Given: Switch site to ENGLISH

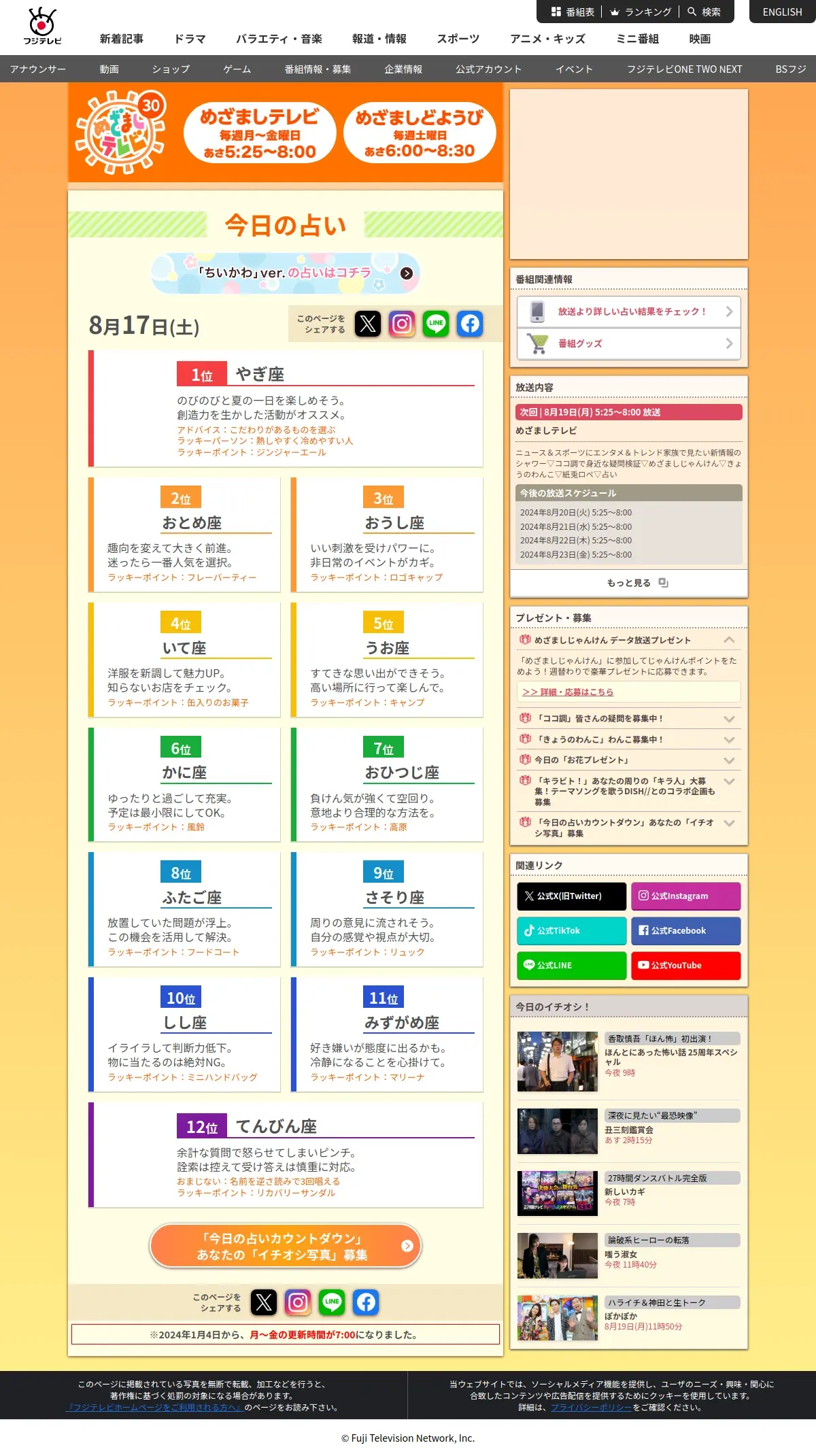Looking at the screenshot, I should (x=782, y=12).
